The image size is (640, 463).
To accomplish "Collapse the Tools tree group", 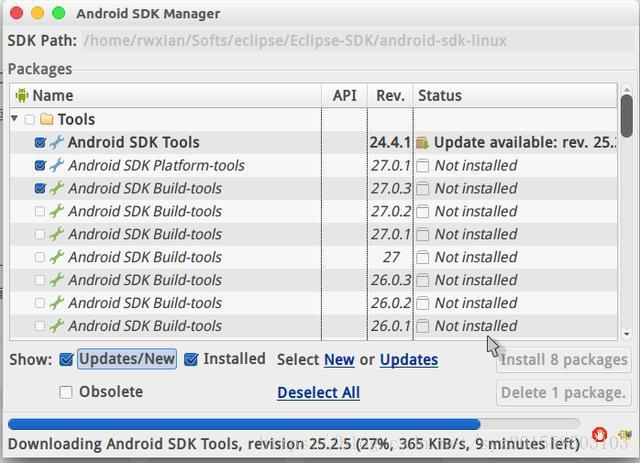I will point(15,119).
